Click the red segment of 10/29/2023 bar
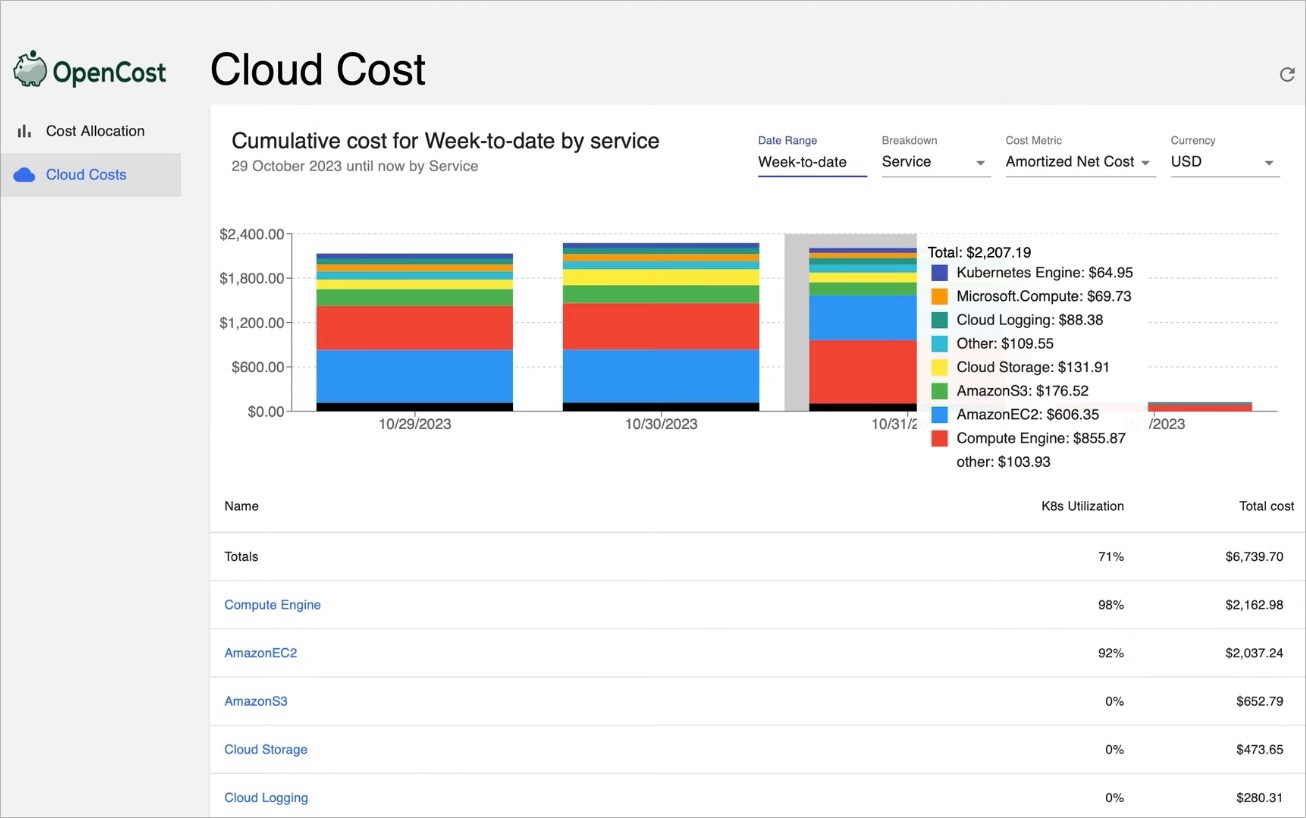The width and height of the screenshot is (1306, 818). [414, 327]
